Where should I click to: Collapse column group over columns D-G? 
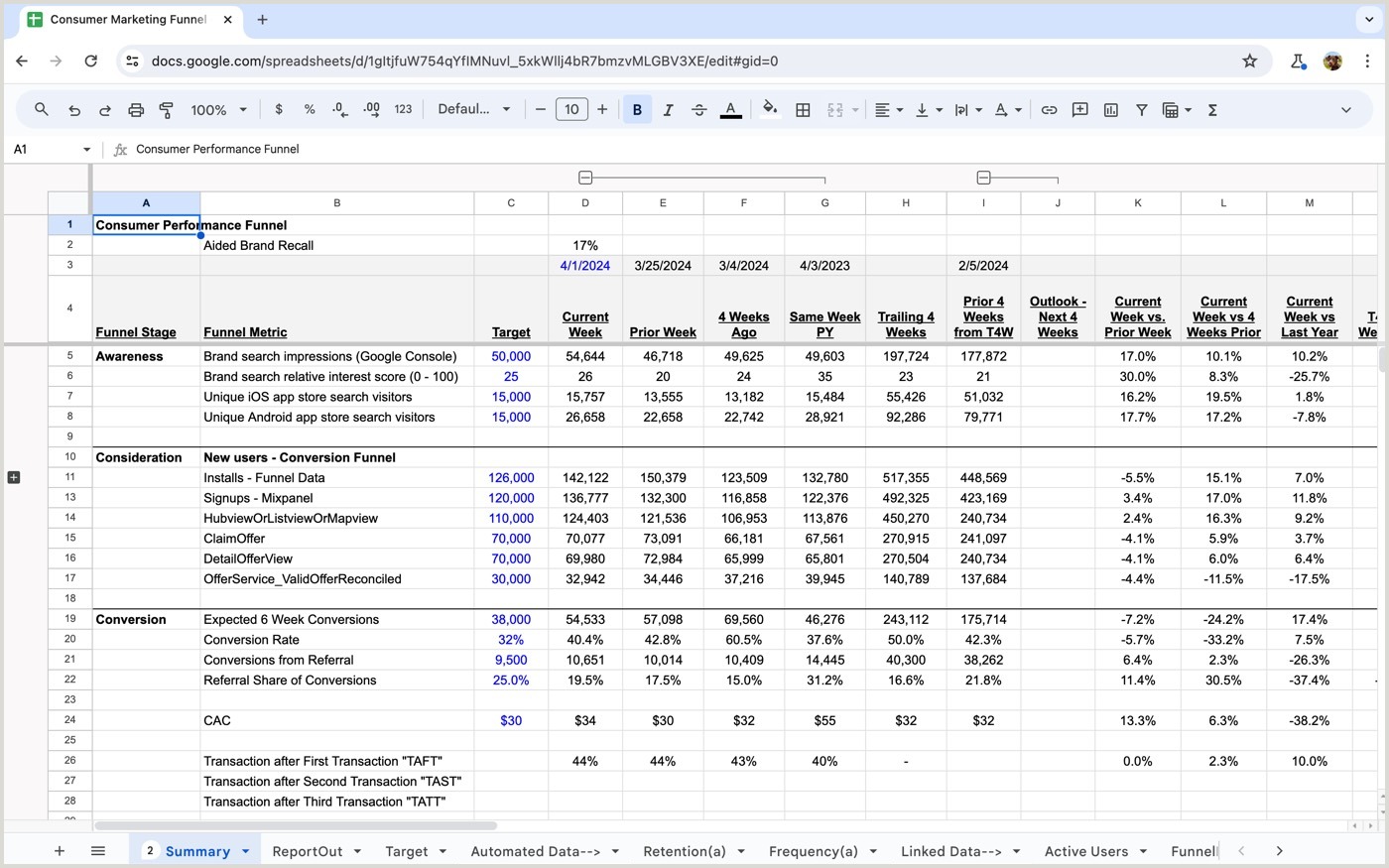pyautogui.click(x=585, y=178)
